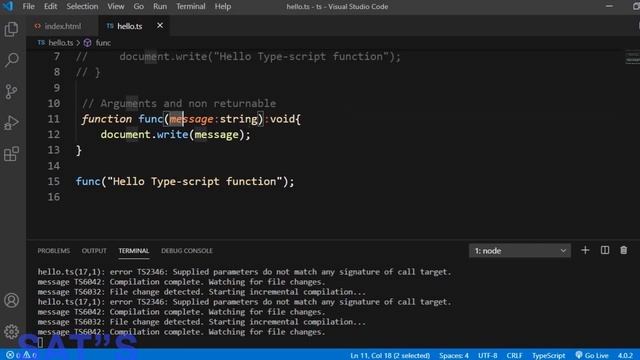Open the File menu
Screen dimensions: 640x360
click(x=29, y=7)
